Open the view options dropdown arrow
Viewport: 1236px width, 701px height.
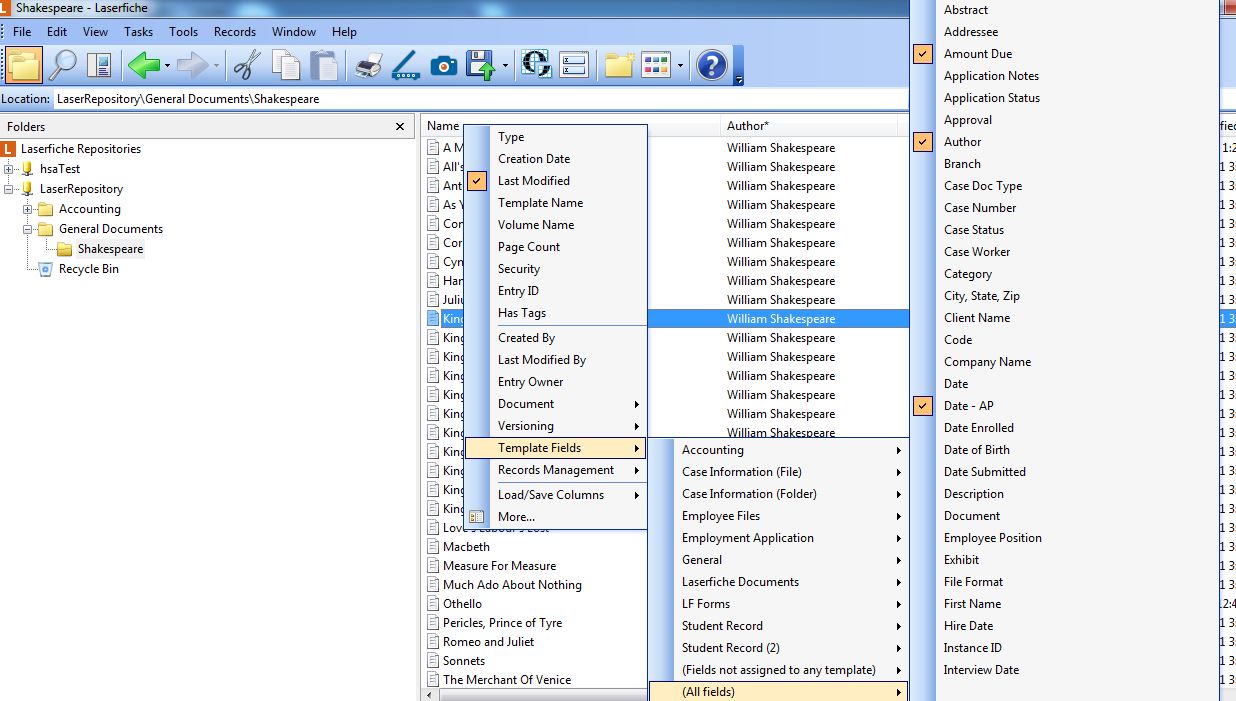point(680,66)
